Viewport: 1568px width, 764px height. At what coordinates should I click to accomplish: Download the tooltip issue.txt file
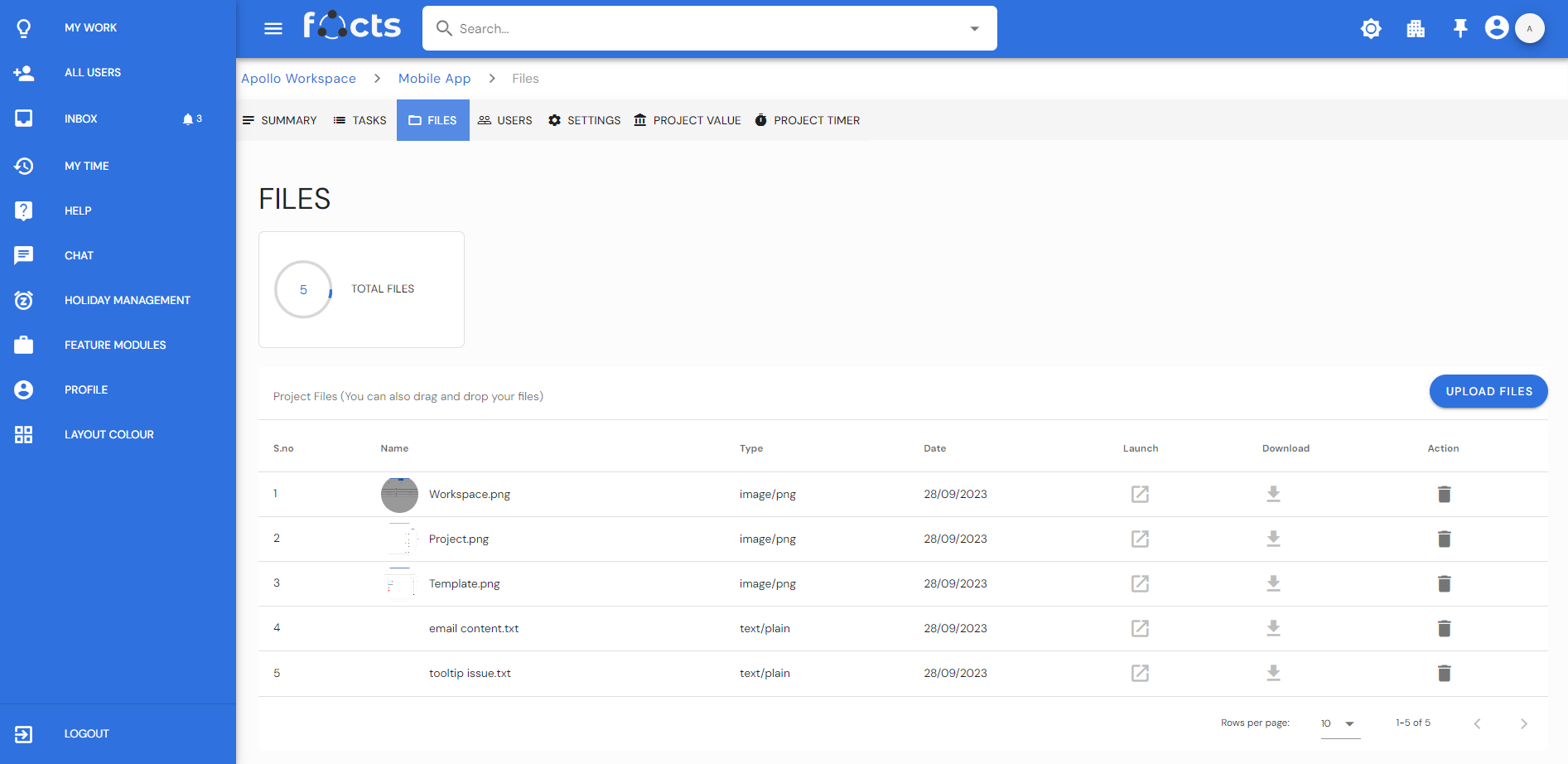[x=1273, y=674]
